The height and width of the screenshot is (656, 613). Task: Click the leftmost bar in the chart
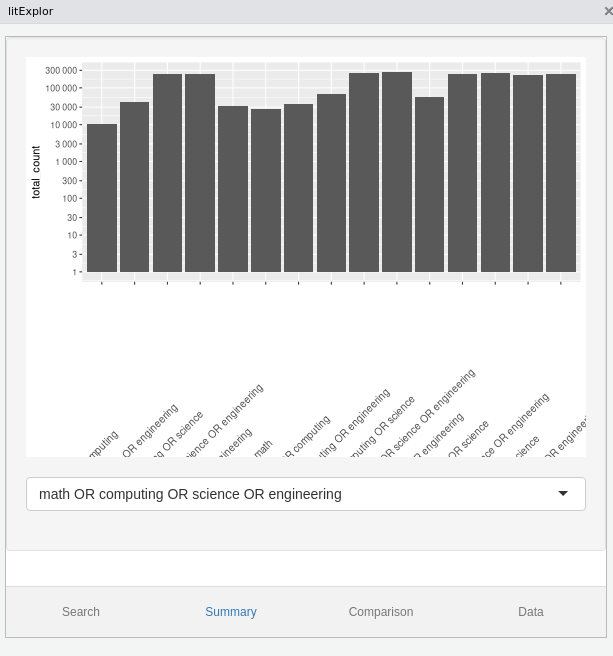102,198
